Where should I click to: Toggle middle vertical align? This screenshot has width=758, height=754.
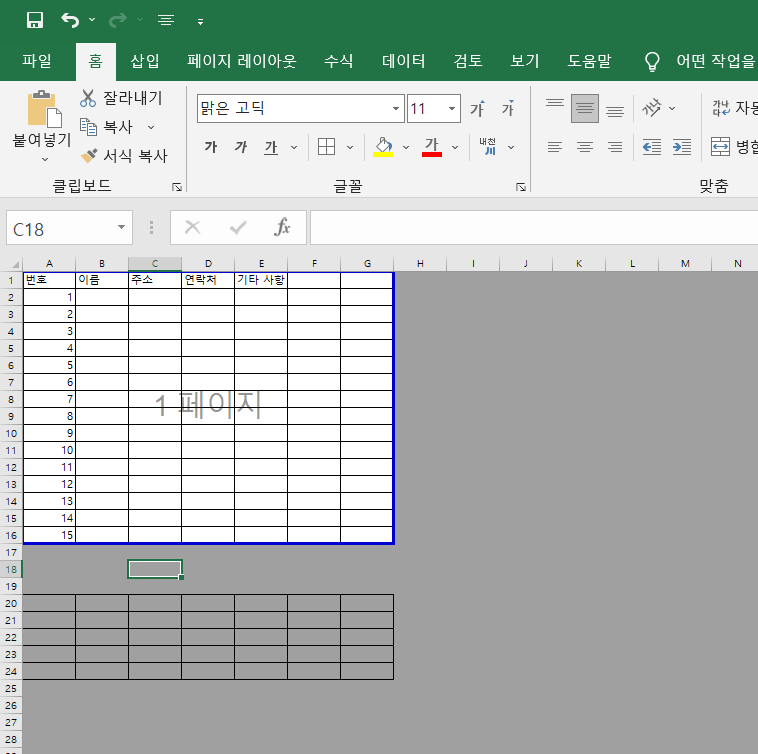585,108
